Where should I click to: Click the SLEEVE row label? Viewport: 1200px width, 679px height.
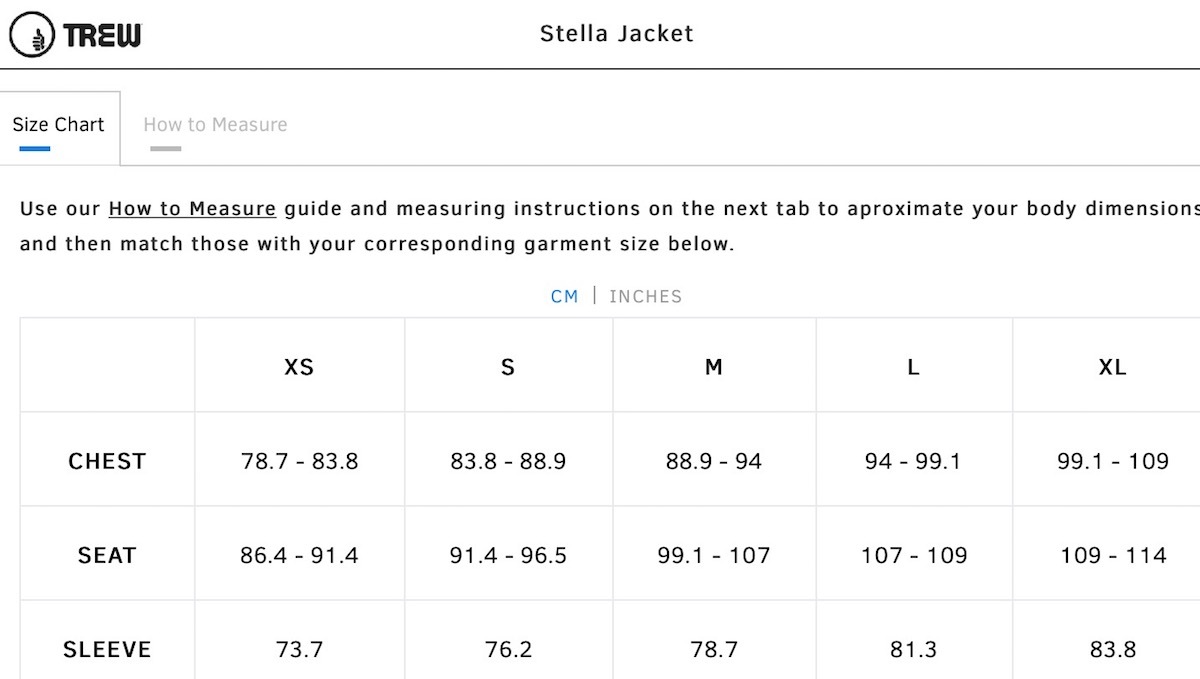point(107,649)
